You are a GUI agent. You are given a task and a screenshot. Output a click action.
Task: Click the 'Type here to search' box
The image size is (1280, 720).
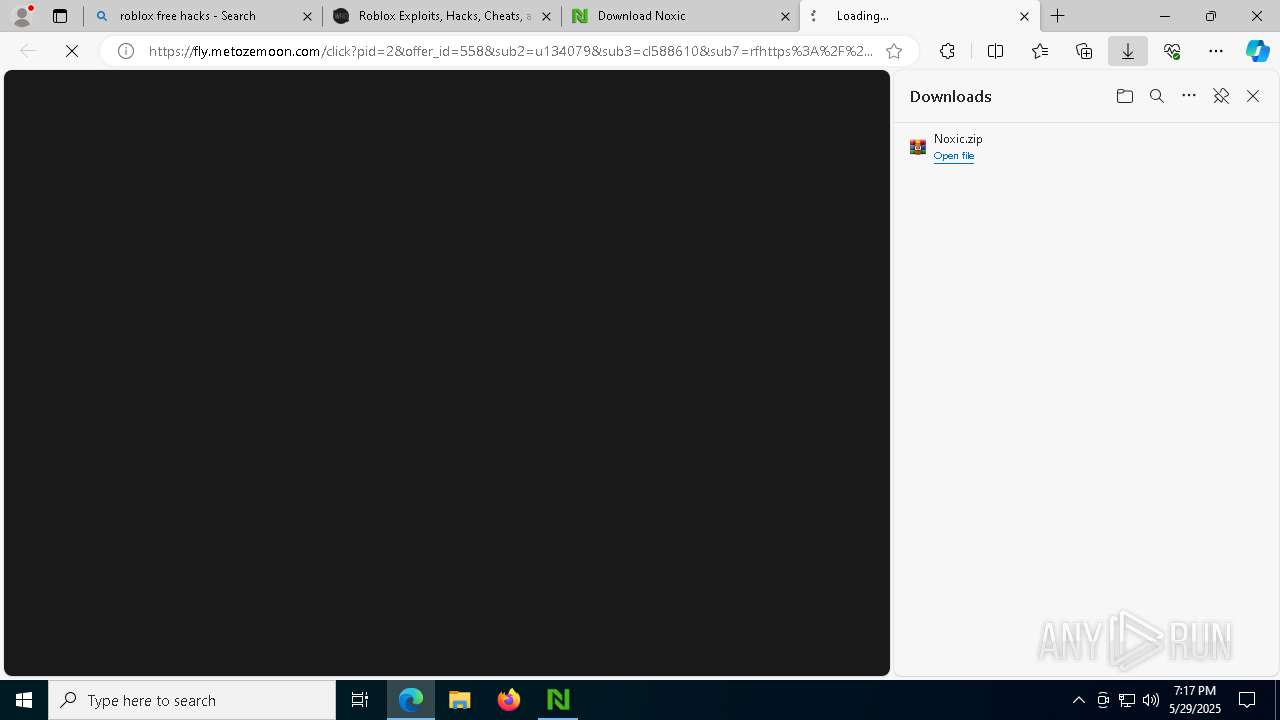pos(192,700)
